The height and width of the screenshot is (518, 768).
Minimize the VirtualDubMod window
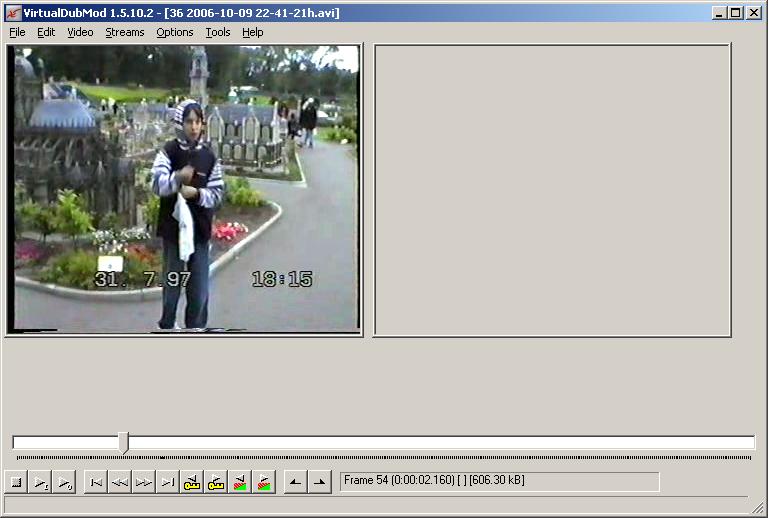point(719,13)
